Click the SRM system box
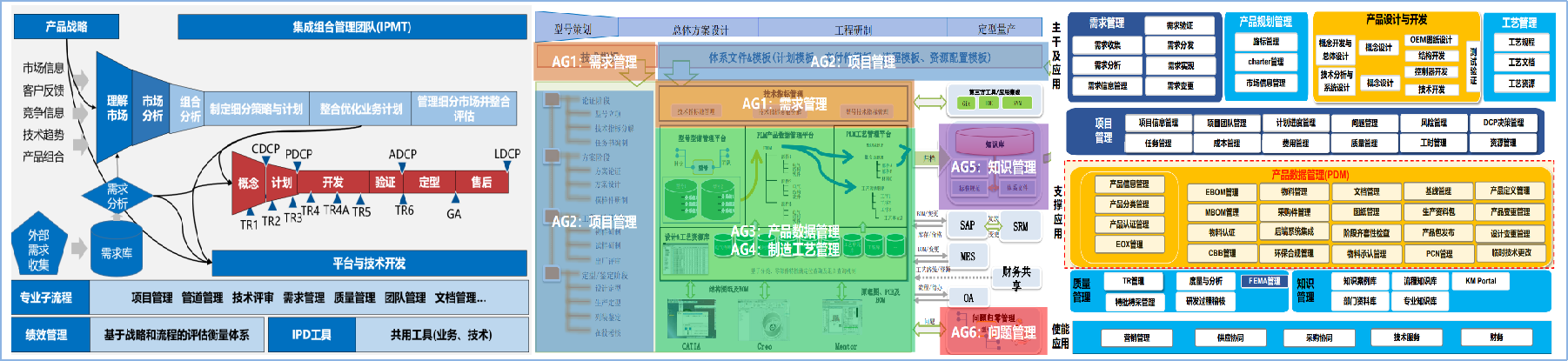Viewport: 1568px width, 361px height. point(1020,226)
